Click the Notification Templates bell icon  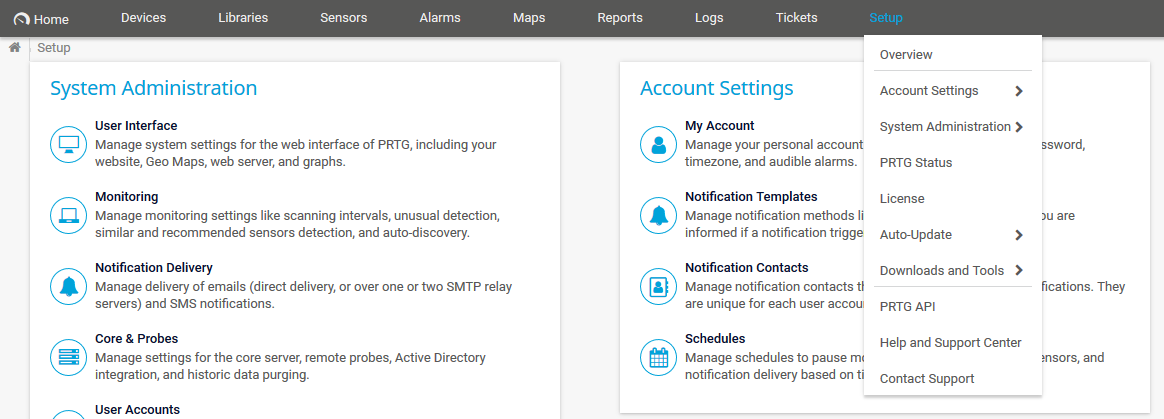click(x=659, y=215)
